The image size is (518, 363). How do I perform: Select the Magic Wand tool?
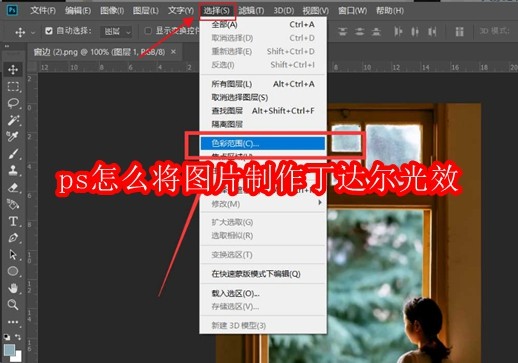pos(13,120)
